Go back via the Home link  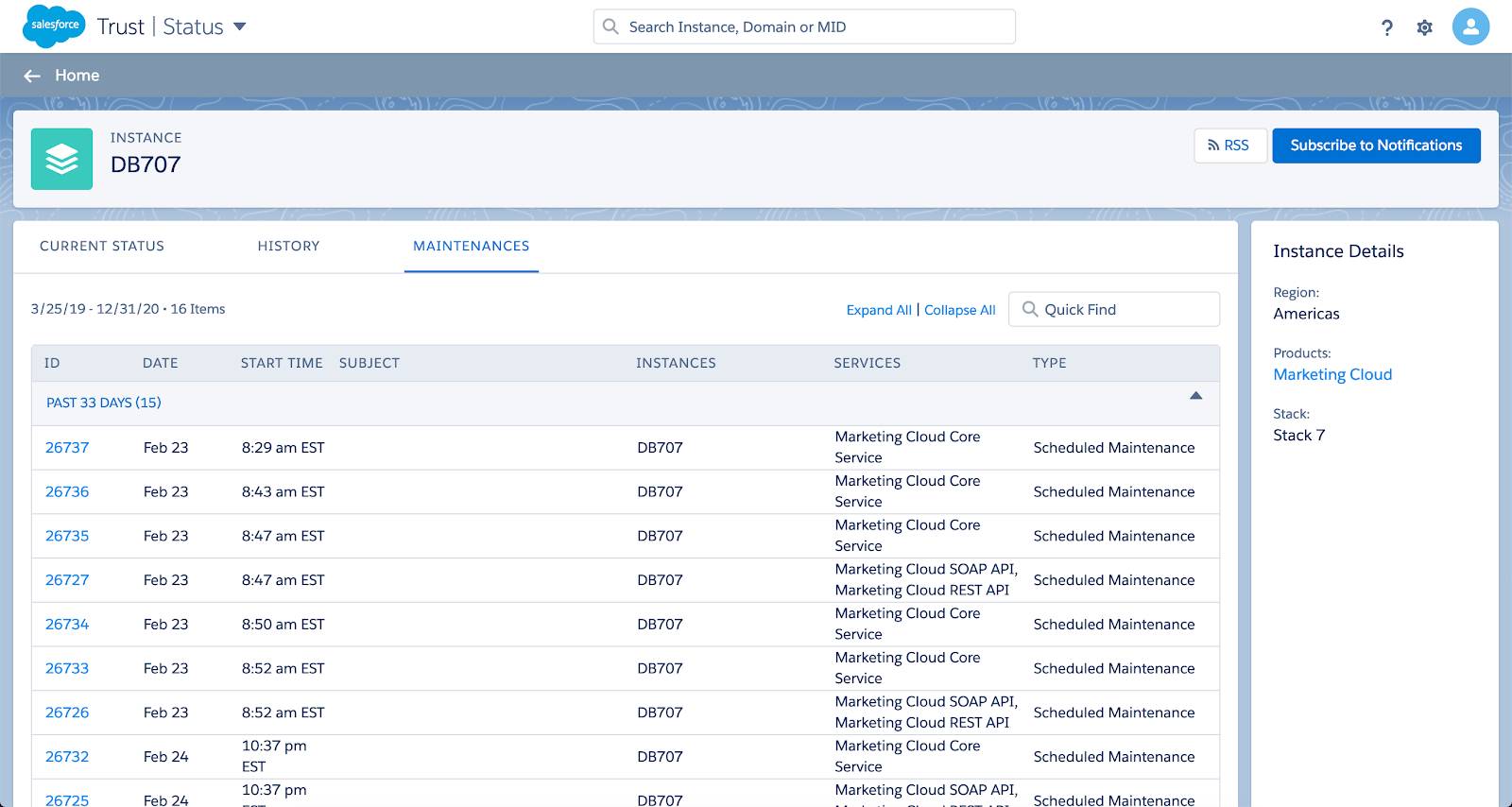77,76
